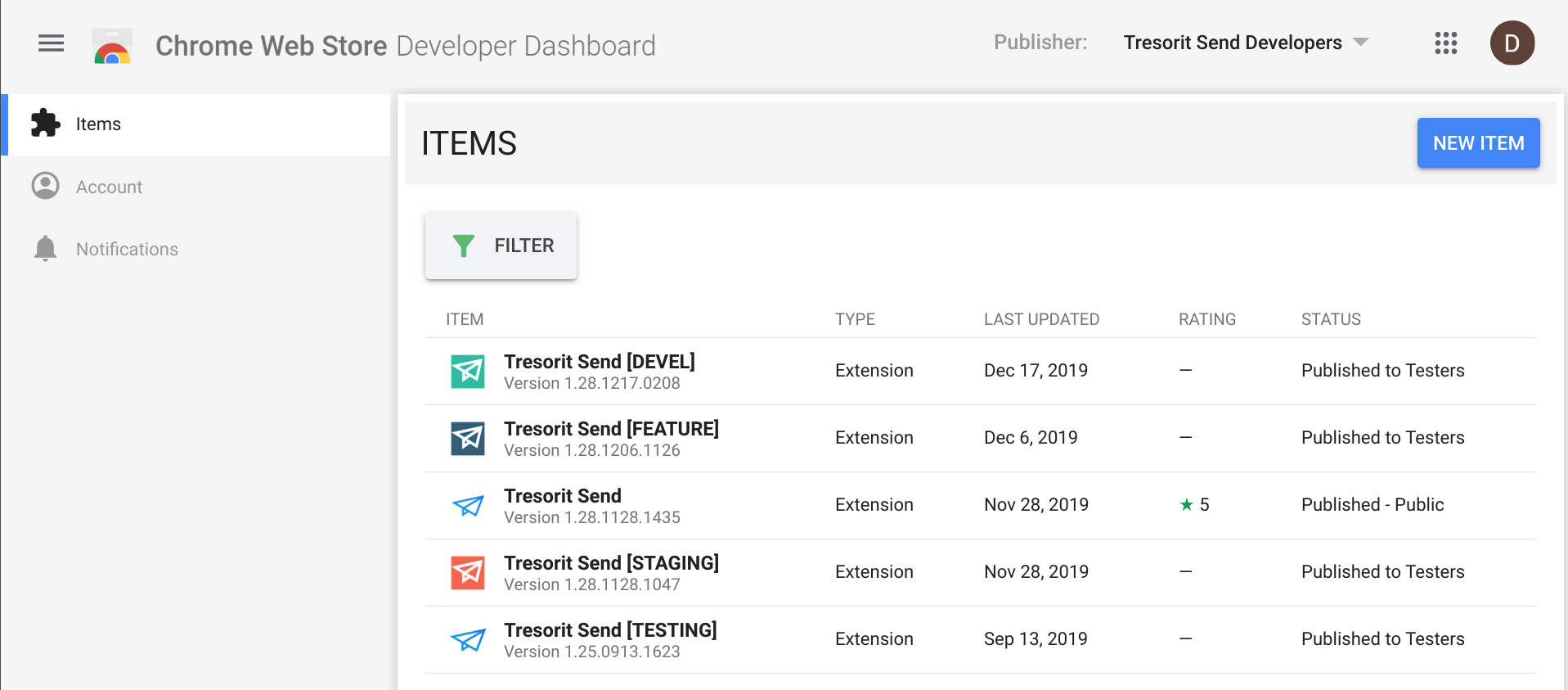Select Tresorit Send Developers publisher
This screenshot has height=690, width=1568.
tap(1233, 43)
